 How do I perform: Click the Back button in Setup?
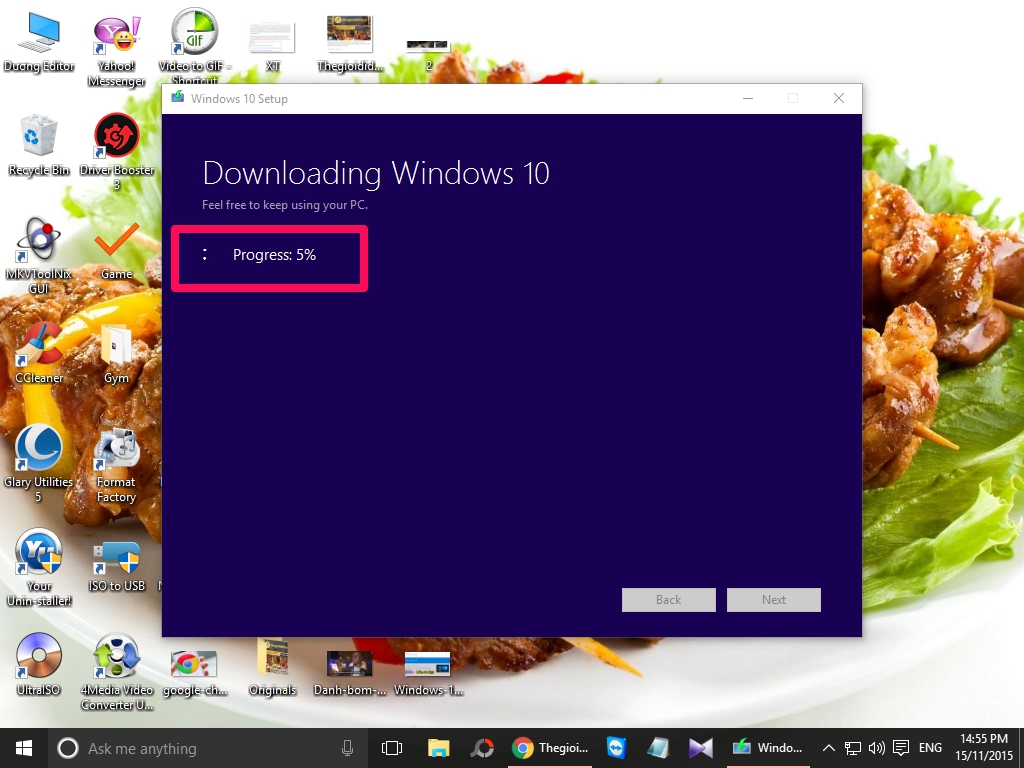point(669,600)
